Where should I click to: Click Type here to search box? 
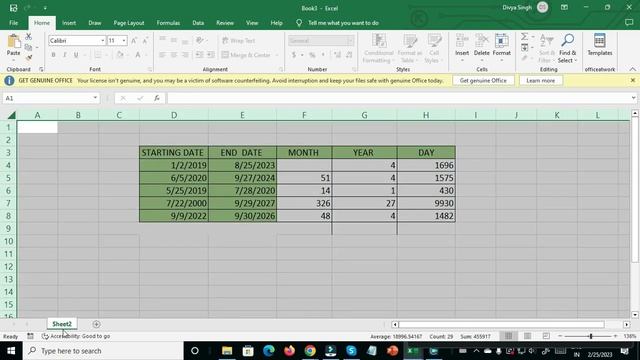pyautogui.click(x=103, y=351)
